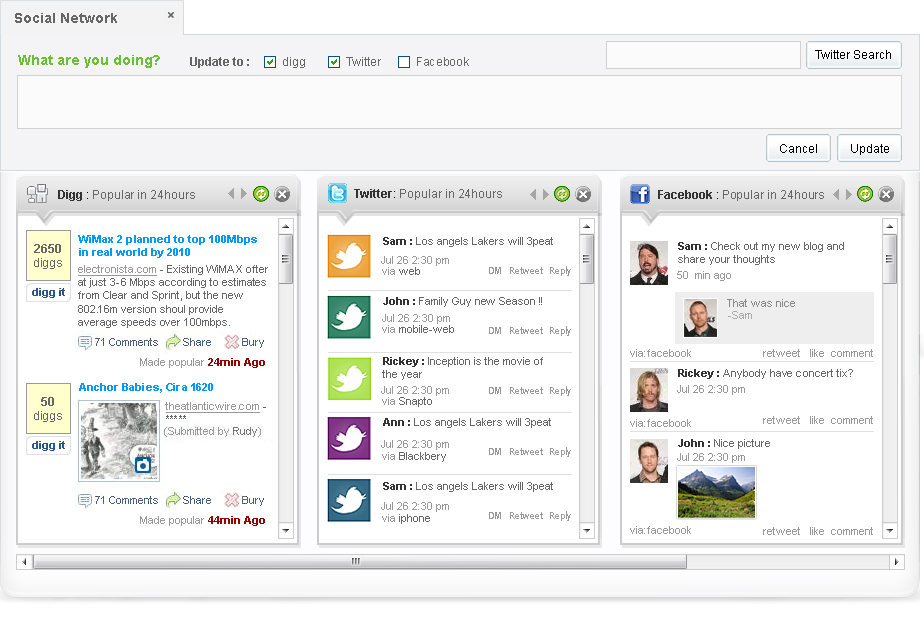Go to next page in Digg panel
This screenshot has height=624, width=924.
point(243,194)
